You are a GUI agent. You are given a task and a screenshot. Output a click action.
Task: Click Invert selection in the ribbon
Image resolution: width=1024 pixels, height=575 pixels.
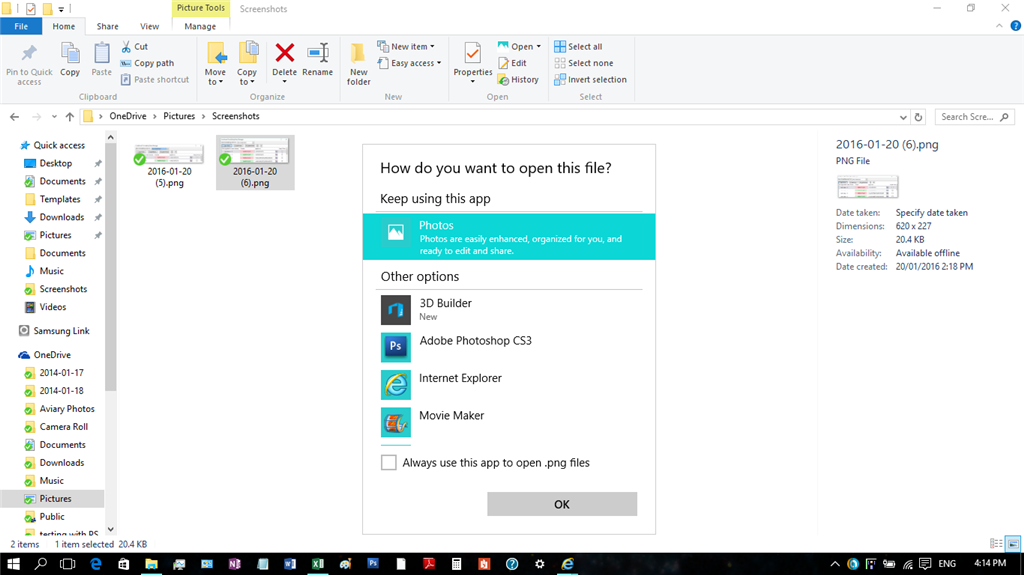point(590,79)
